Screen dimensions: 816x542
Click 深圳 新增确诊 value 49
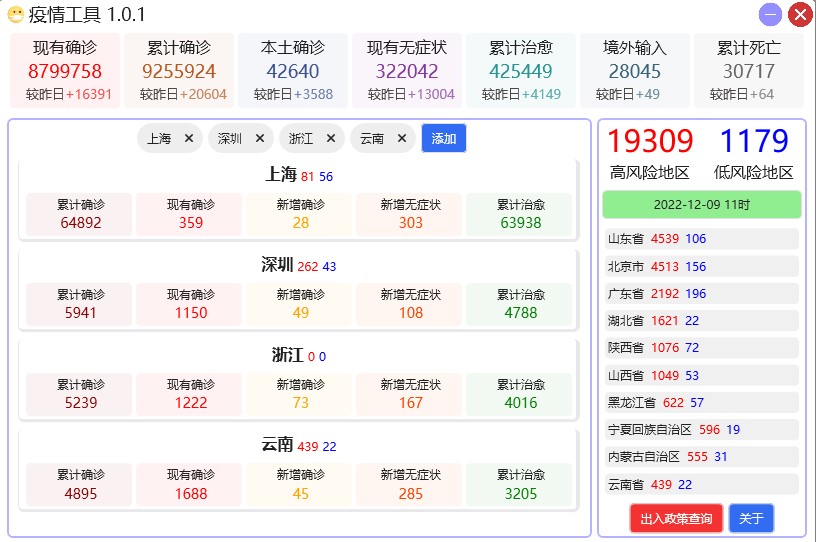click(x=301, y=313)
